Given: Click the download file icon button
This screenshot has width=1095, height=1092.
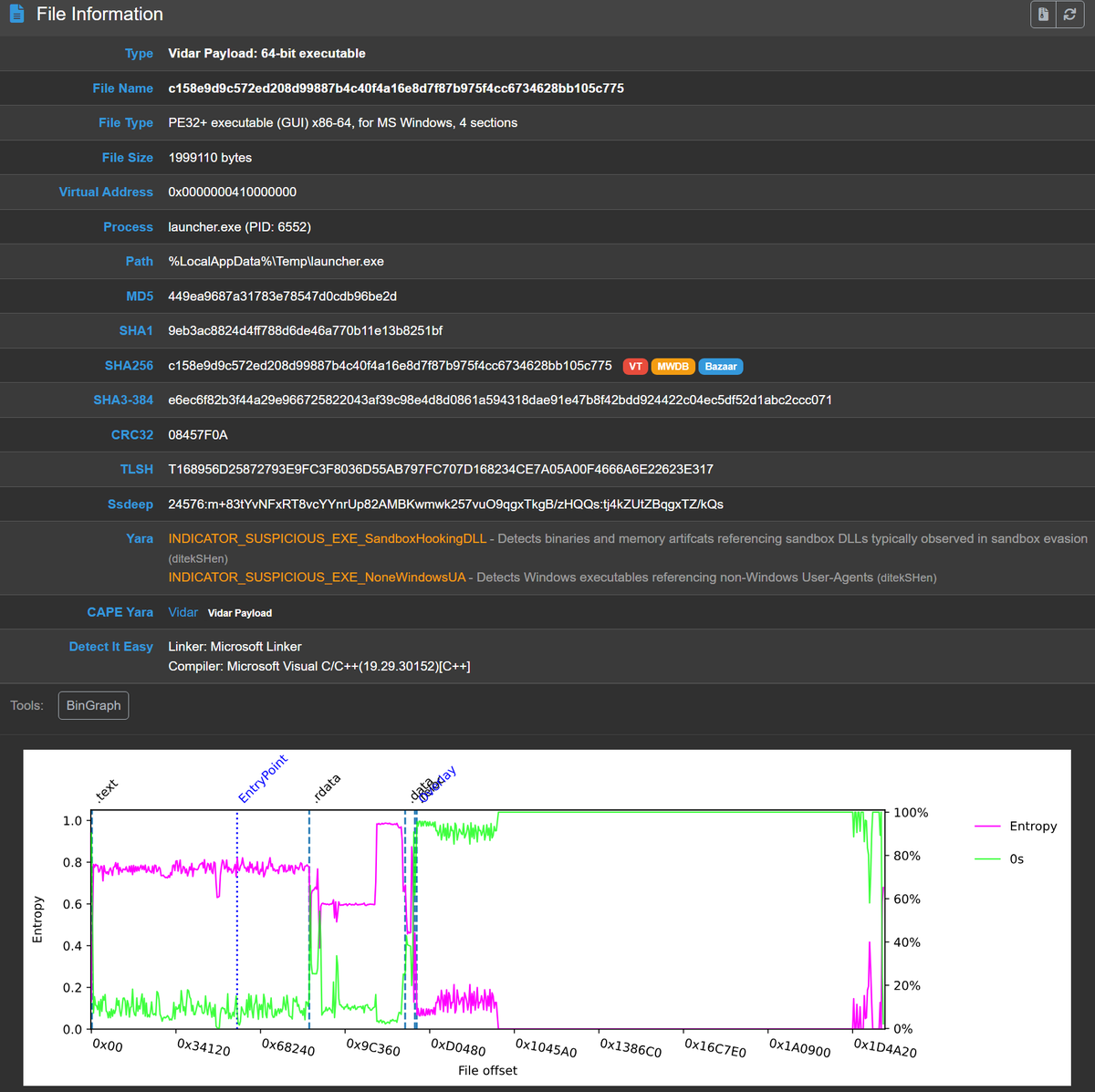Looking at the screenshot, I should (1043, 15).
